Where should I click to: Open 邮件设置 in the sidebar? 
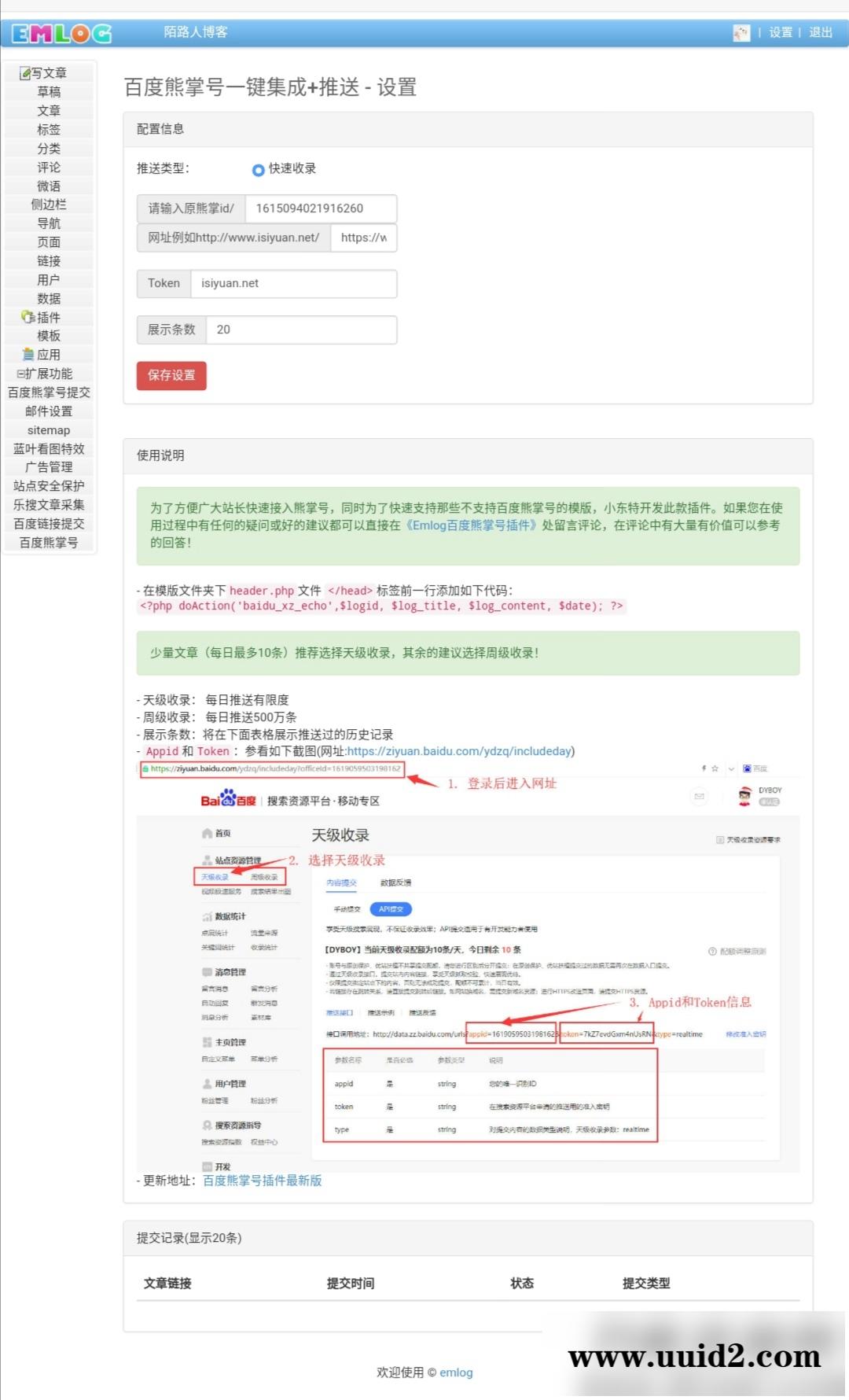pos(49,411)
